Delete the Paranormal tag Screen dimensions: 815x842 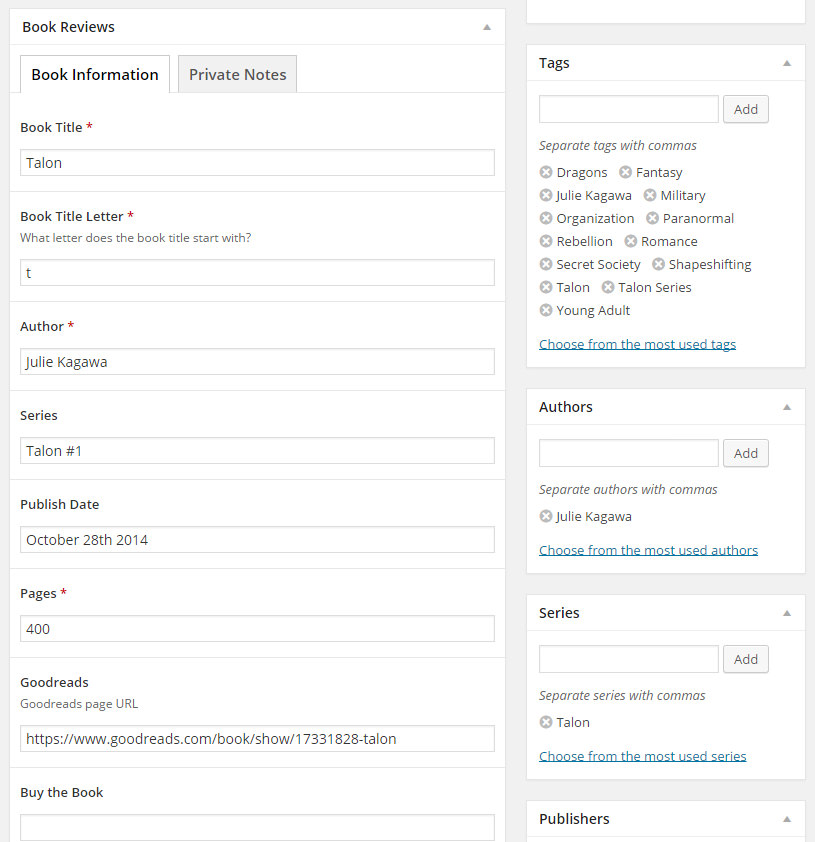(652, 218)
